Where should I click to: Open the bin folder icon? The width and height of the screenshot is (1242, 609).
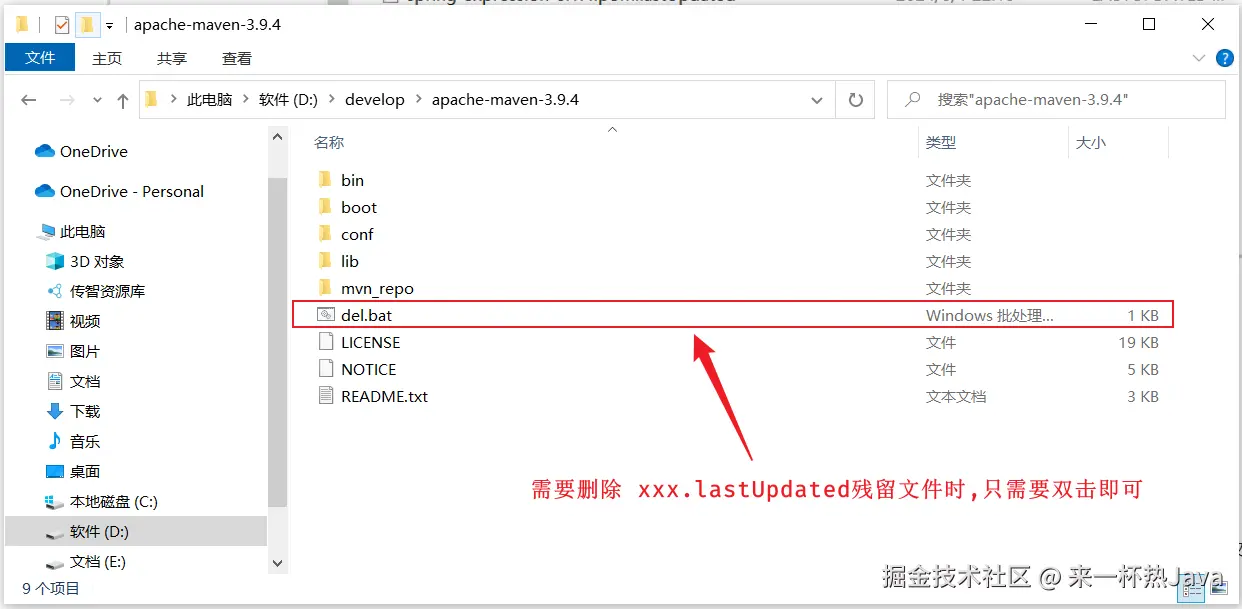pyautogui.click(x=324, y=179)
